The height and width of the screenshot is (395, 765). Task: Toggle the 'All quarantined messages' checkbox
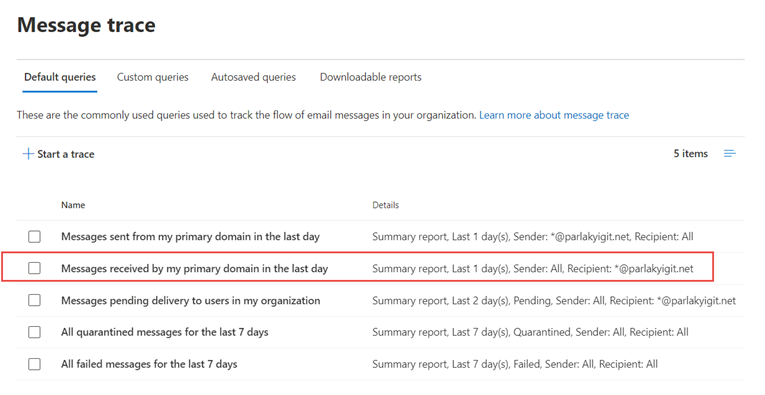pyautogui.click(x=34, y=332)
